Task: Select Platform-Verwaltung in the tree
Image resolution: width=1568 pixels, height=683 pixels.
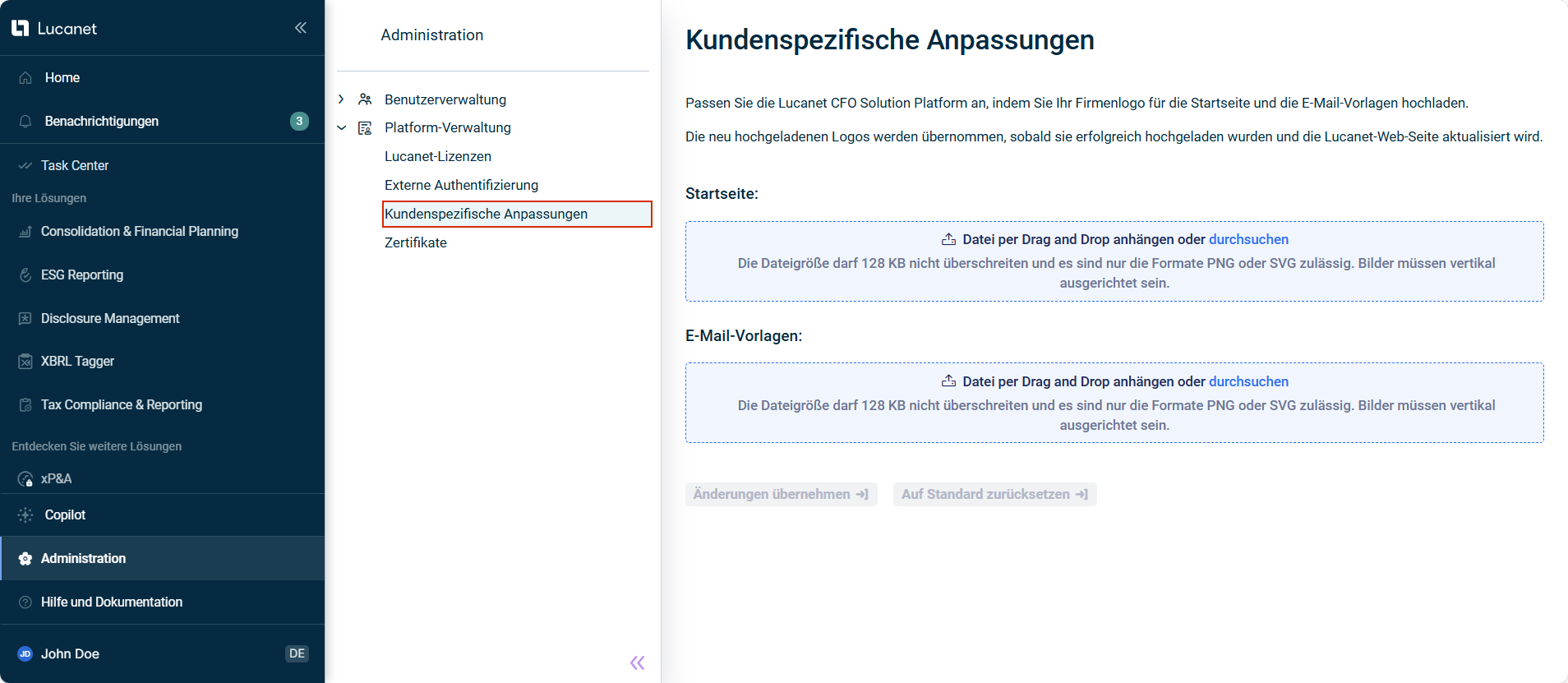Action: (448, 128)
